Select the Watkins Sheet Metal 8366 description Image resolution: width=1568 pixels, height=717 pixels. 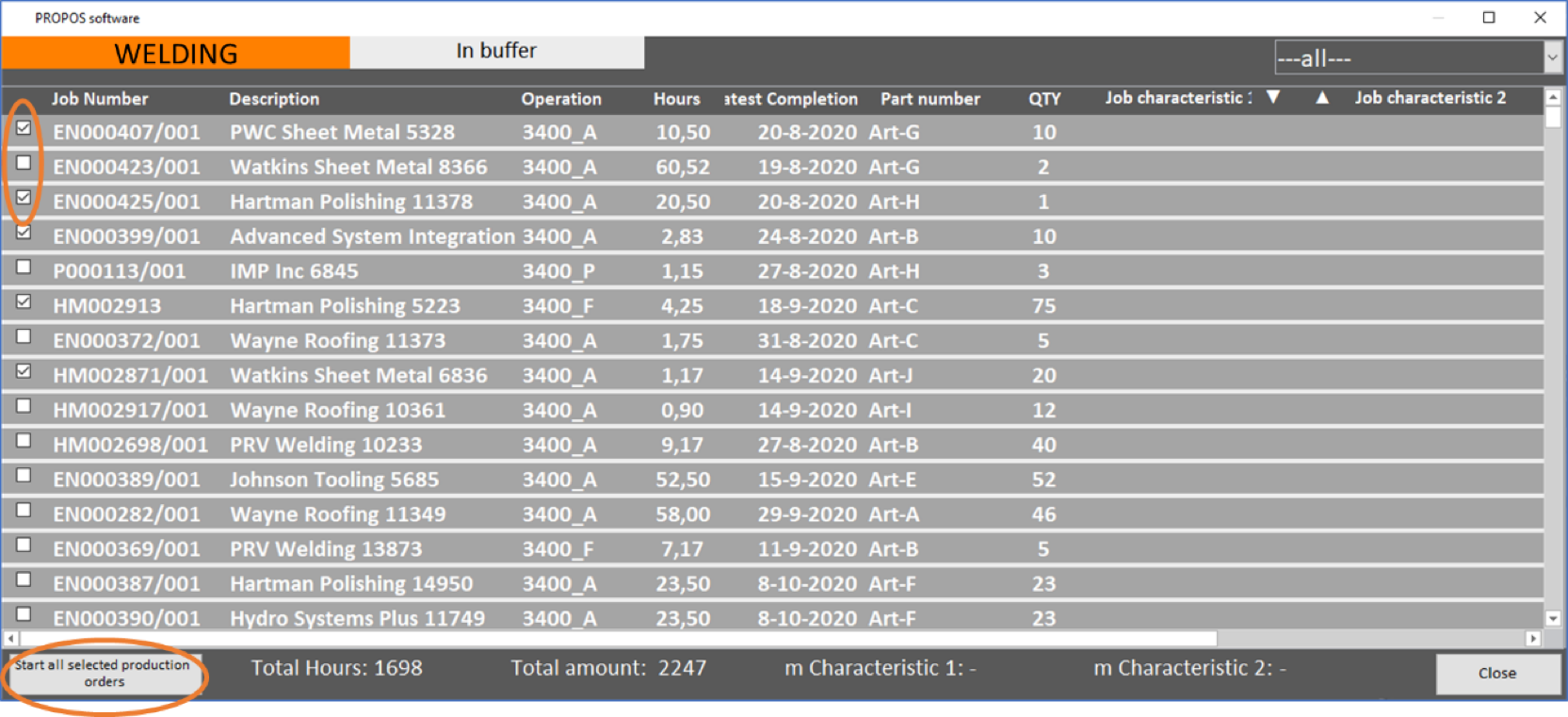coord(359,167)
